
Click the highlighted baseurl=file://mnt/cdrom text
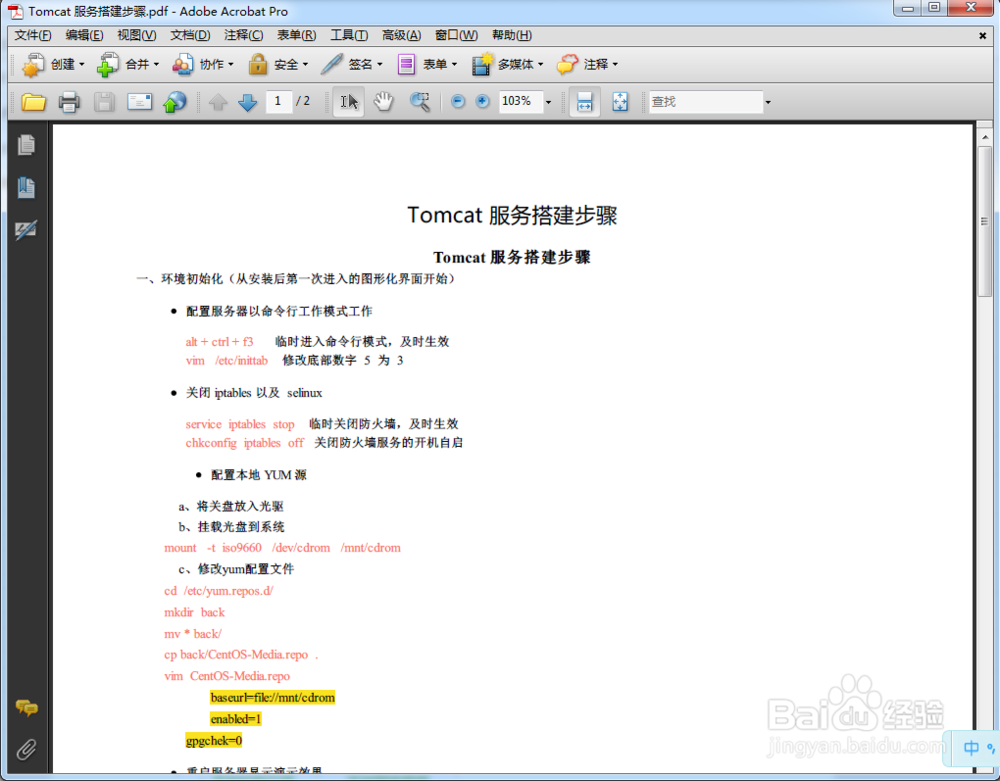[x=272, y=697]
